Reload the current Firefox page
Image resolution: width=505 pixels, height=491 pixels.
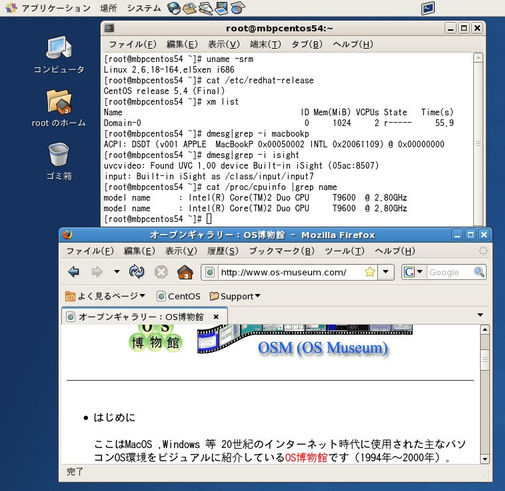click(137, 272)
